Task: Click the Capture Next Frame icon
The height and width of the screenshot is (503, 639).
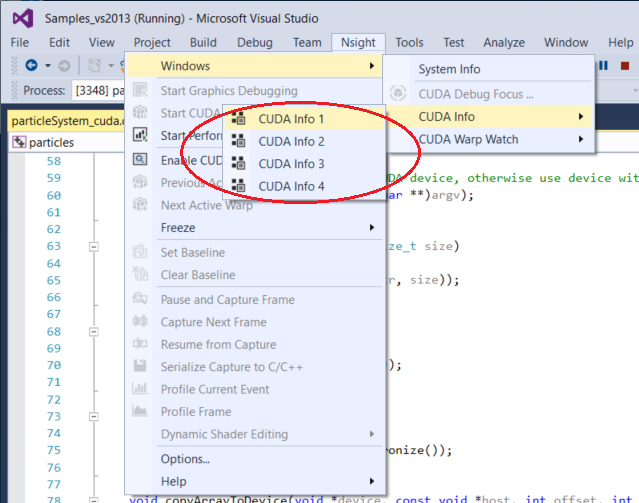Action: point(140,321)
